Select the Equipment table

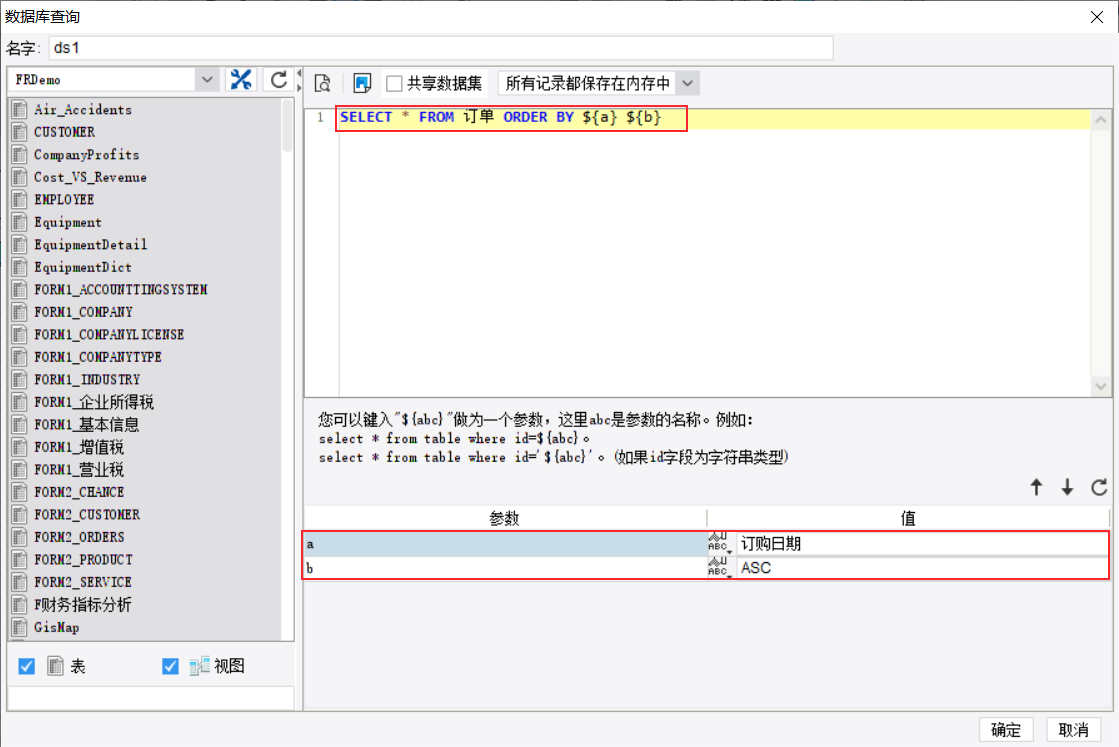[68, 223]
